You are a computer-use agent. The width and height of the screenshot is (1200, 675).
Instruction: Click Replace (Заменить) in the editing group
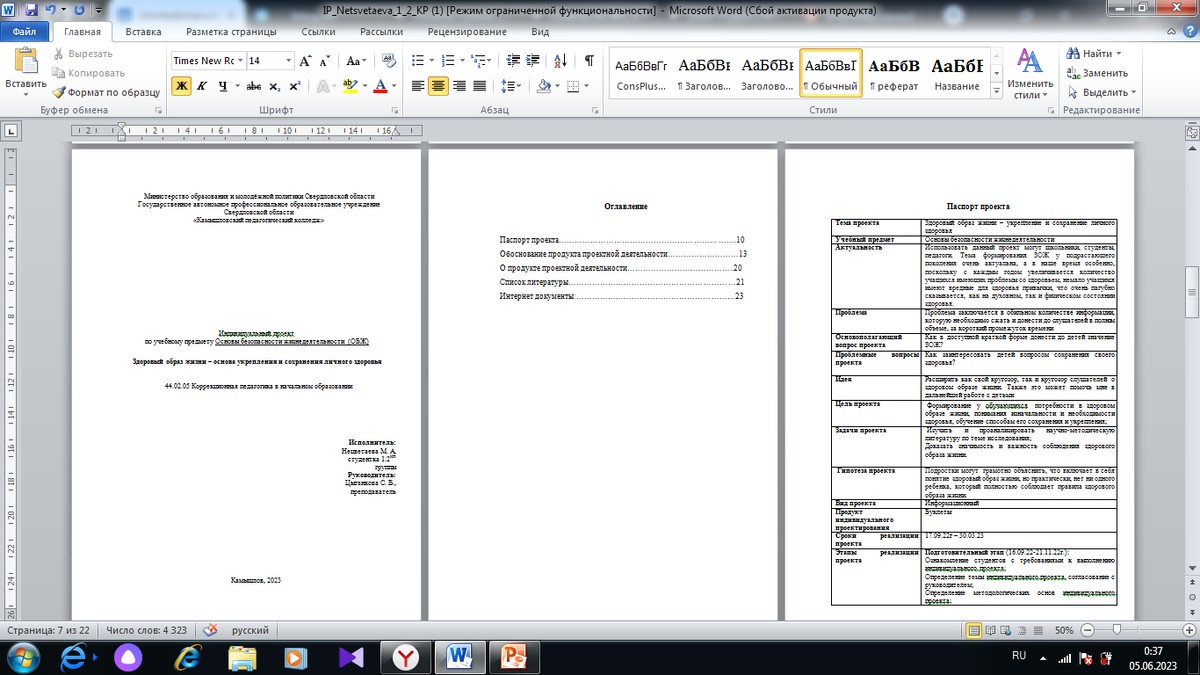coord(1097,73)
